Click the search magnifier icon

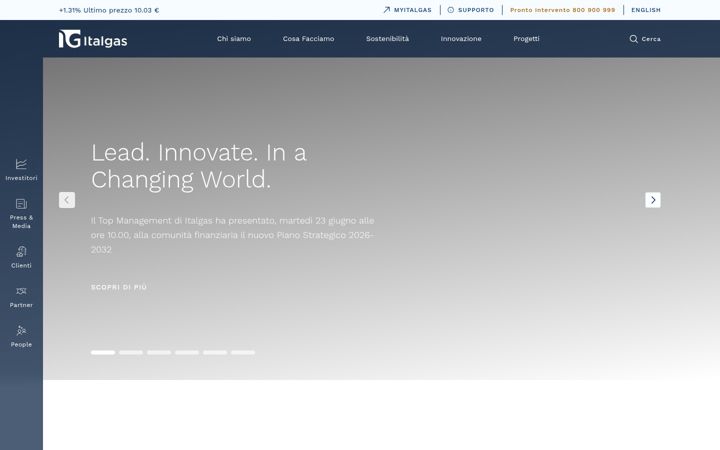click(x=634, y=39)
